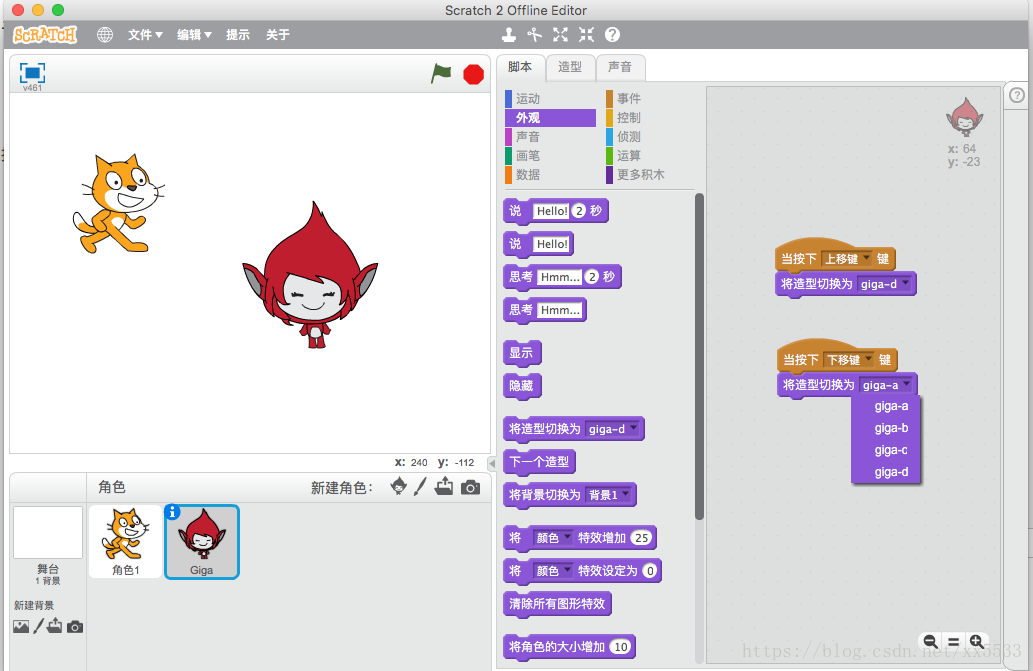The height and width of the screenshot is (671, 1033).
Task: Select the Giga sprite thumbnail
Action: click(202, 542)
